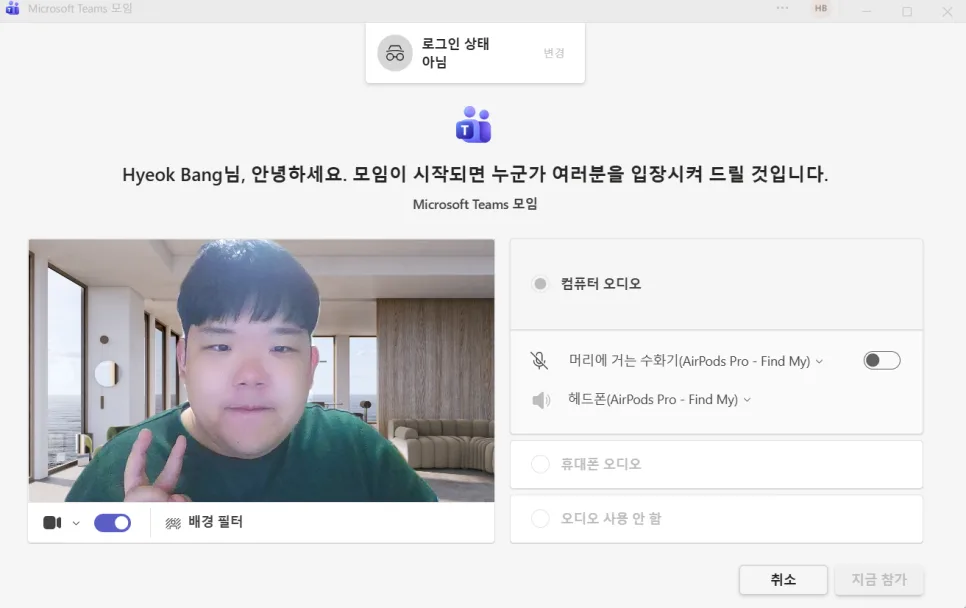Image resolution: width=966 pixels, height=608 pixels.
Task: Click the incognito glasses sign-in status icon
Action: click(395, 53)
